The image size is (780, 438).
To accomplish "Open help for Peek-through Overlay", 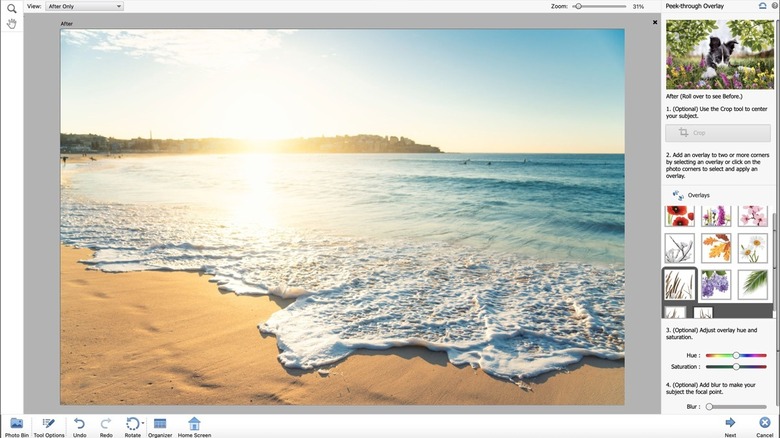I will 774,6.
